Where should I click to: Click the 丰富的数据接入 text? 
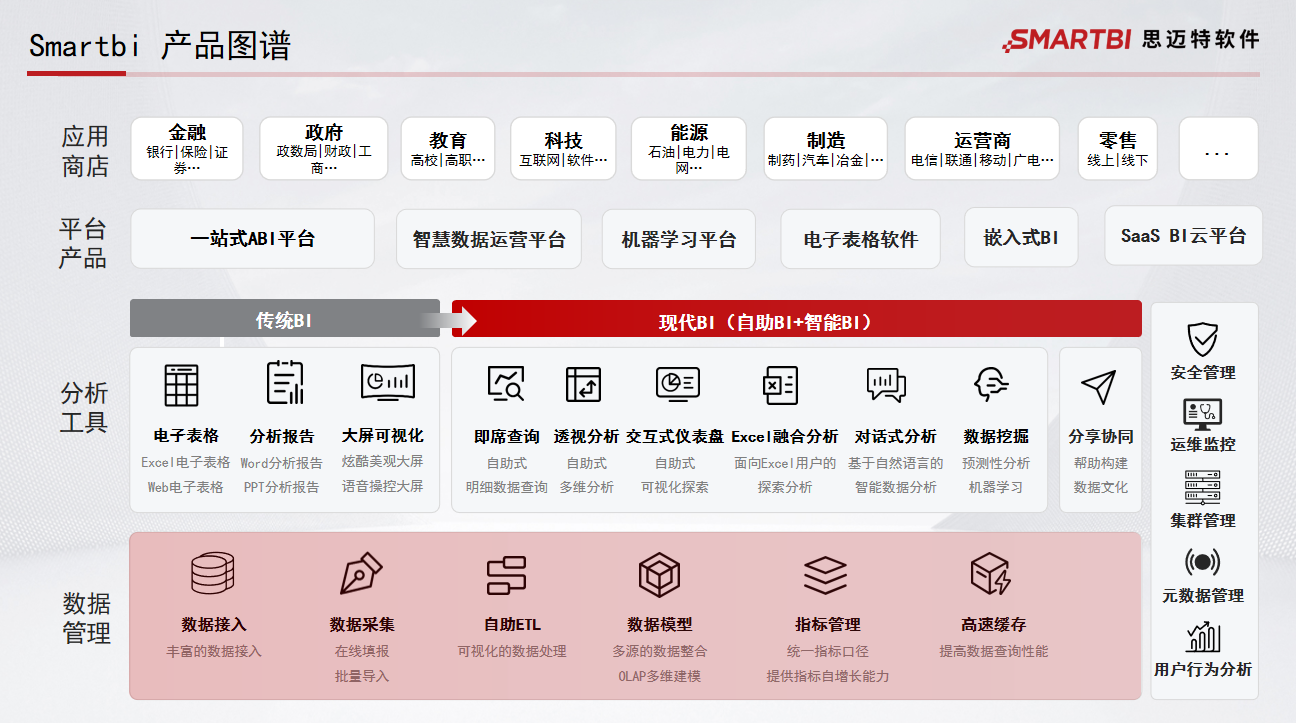click(214, 651)
